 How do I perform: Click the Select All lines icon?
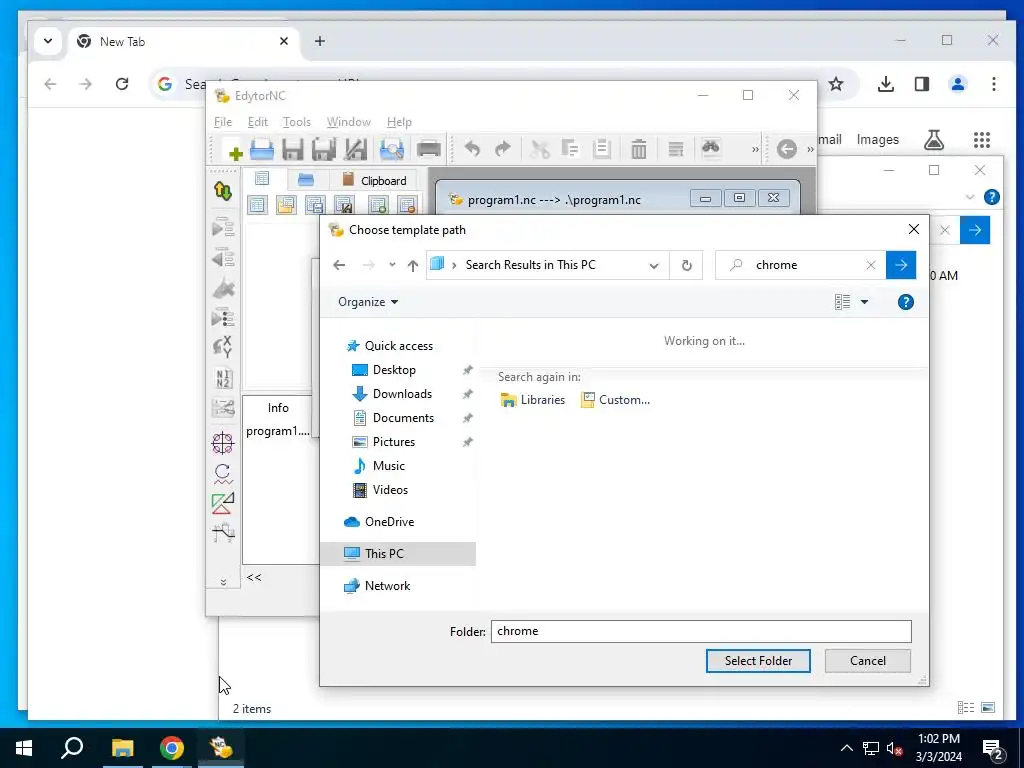(675, 150)
